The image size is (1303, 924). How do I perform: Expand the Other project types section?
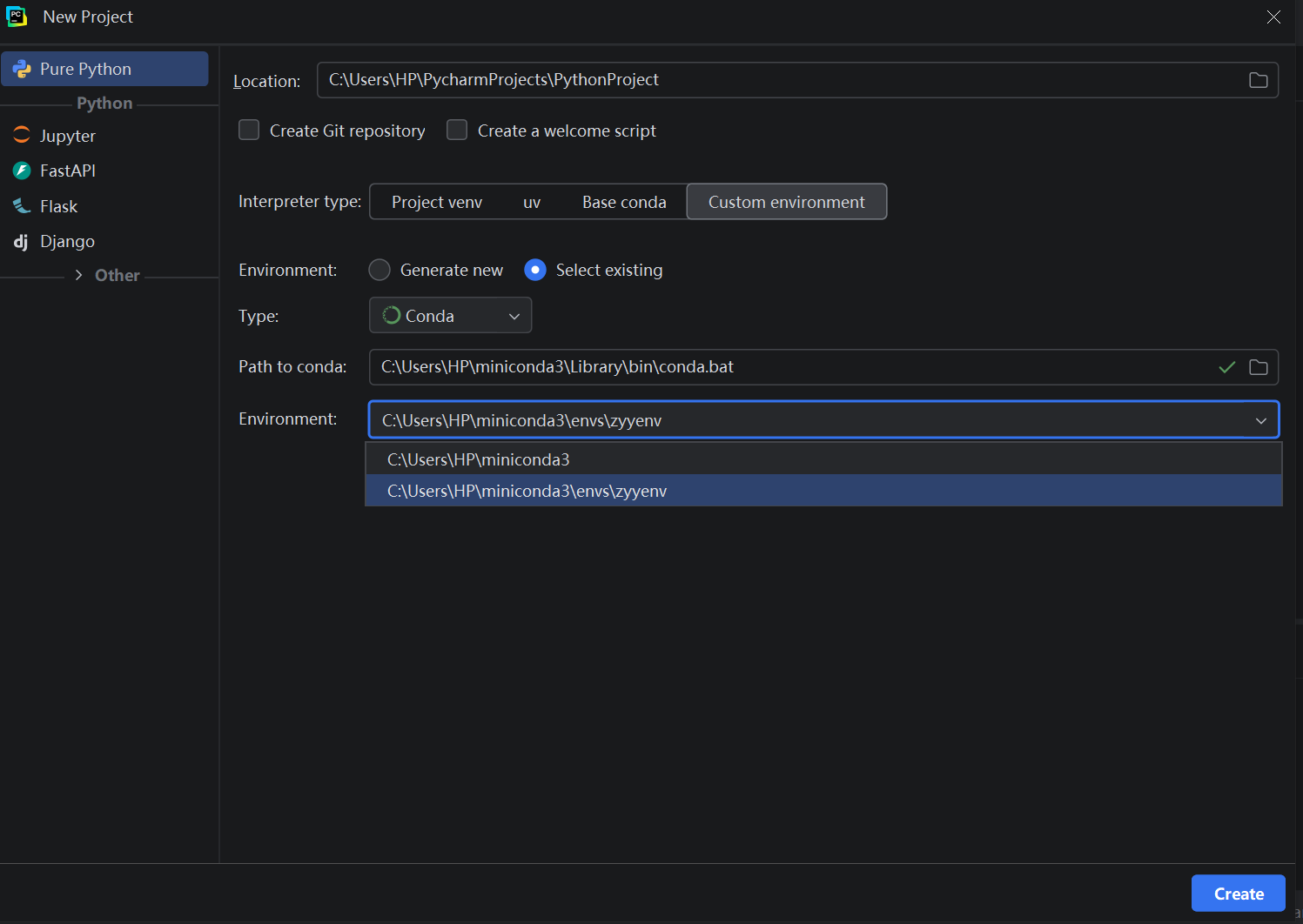pos(78,275)
